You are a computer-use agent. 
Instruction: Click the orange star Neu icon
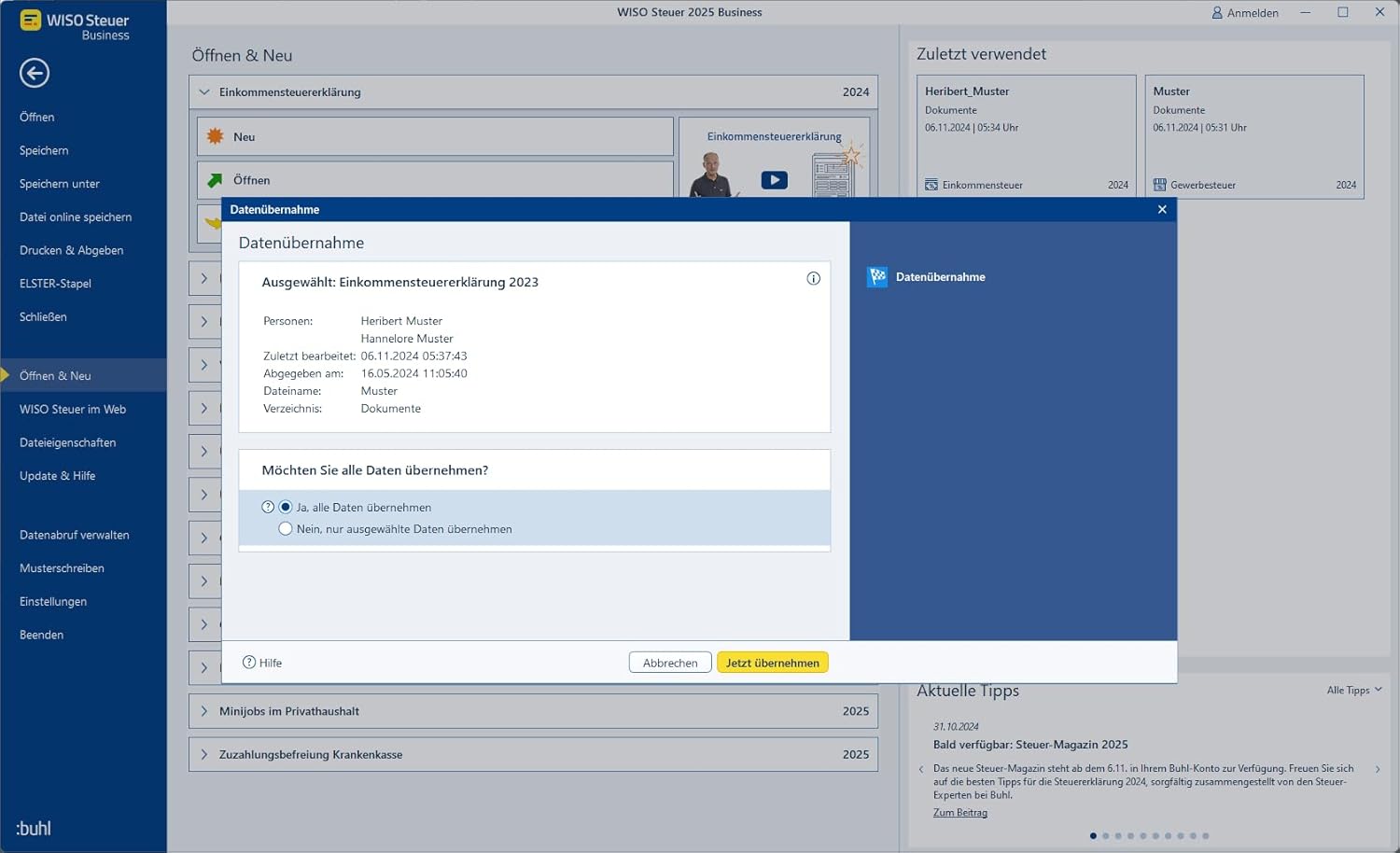[x=216, y=136]
